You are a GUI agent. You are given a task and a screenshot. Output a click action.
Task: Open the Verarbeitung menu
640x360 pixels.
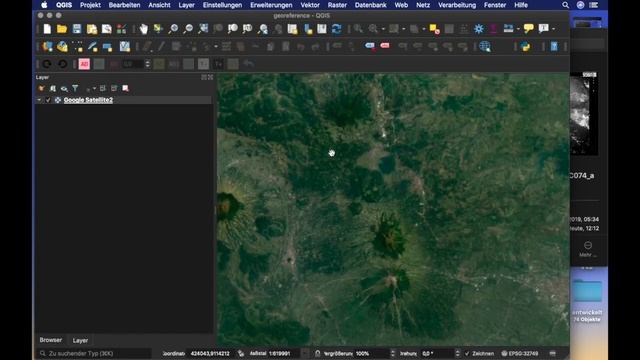(457, 5)
